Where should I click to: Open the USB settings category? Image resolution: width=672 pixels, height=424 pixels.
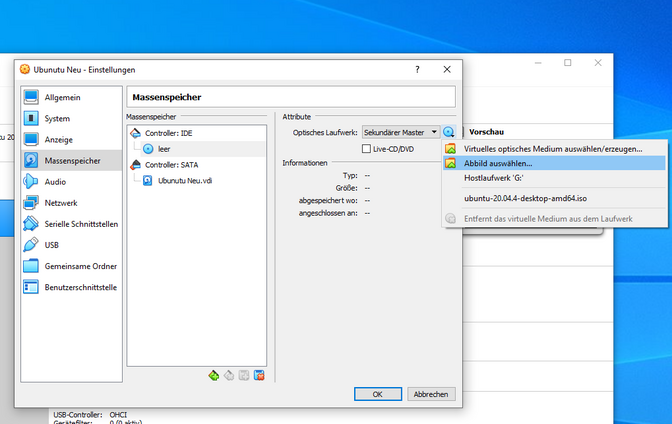pos(52,245)
